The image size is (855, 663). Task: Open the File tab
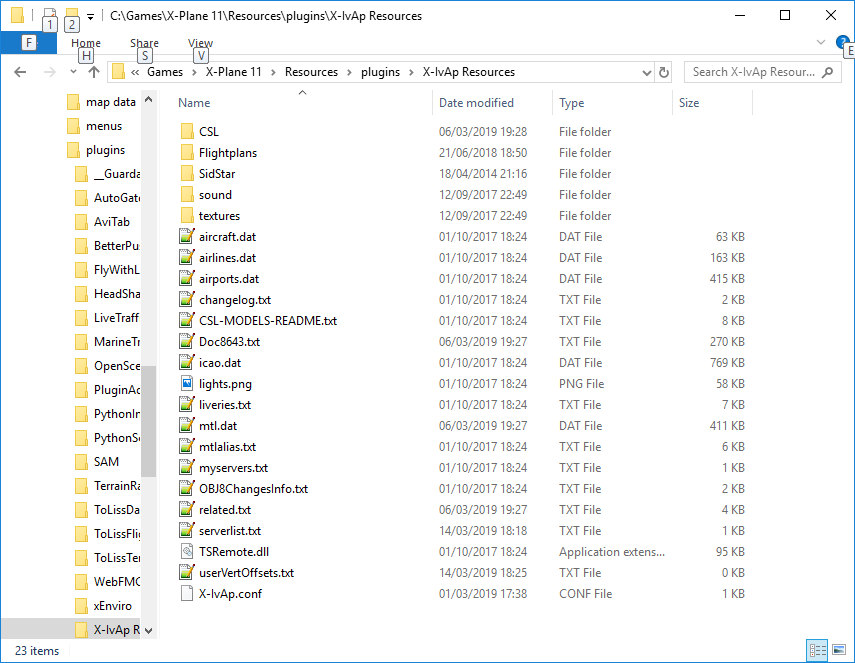28,43
